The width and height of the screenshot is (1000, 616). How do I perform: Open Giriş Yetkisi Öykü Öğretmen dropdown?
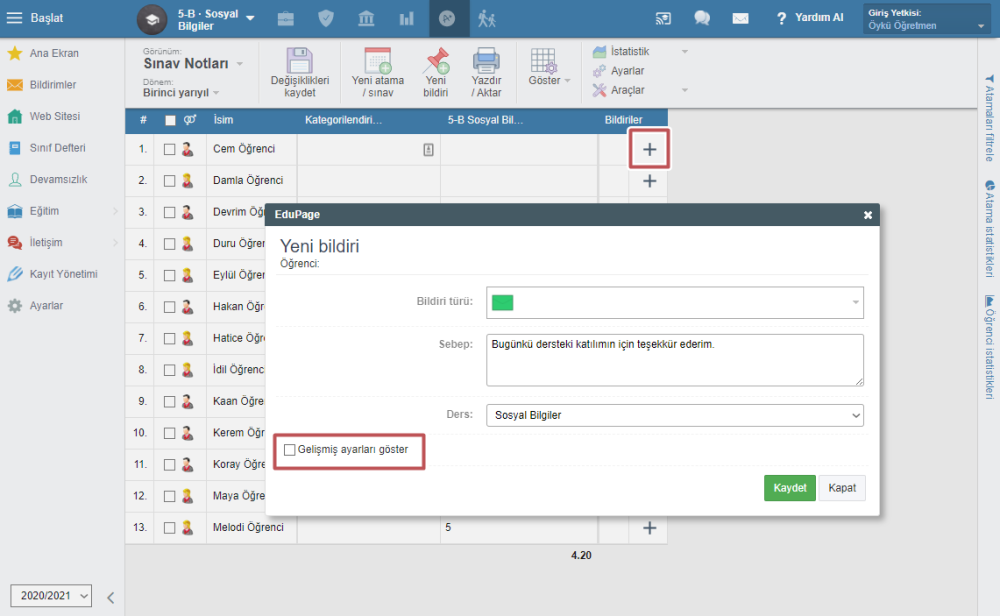927,19
